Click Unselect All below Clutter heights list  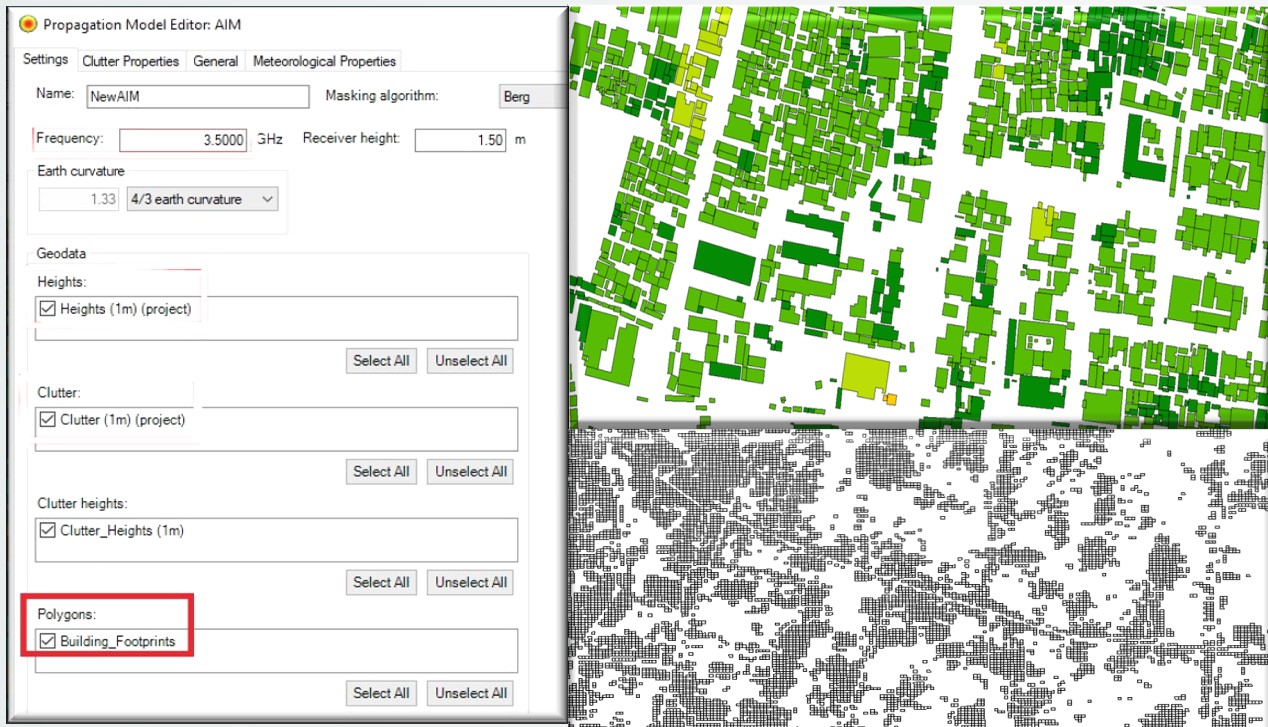[470, 583]
